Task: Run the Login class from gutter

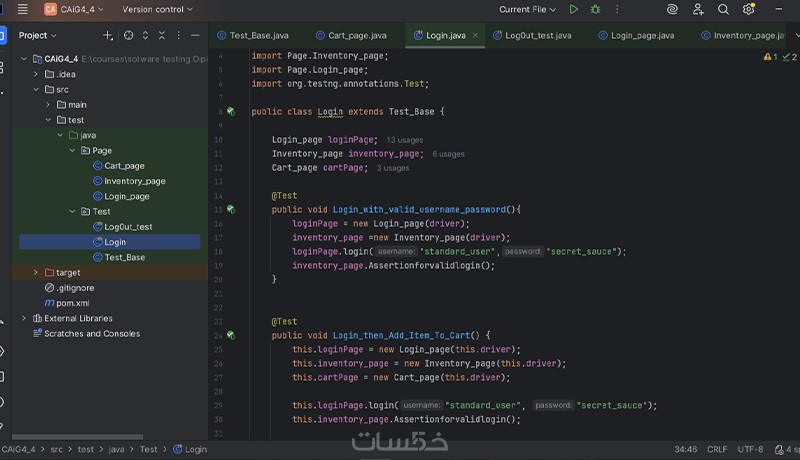Action: point(231,112)
